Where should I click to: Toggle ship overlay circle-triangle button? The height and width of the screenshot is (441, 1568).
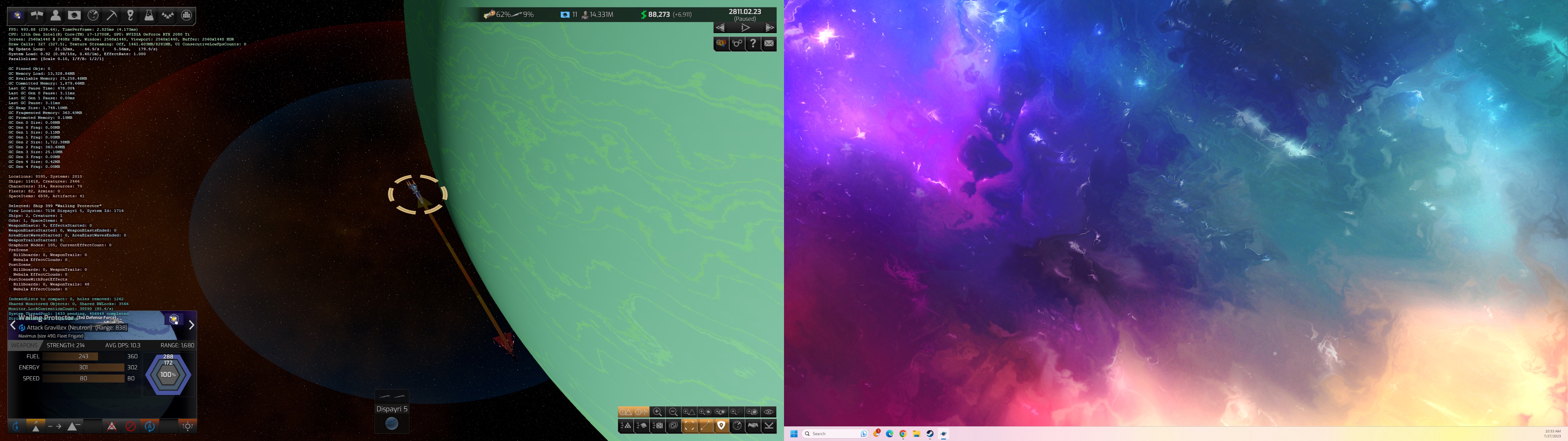tap(626, 412)
